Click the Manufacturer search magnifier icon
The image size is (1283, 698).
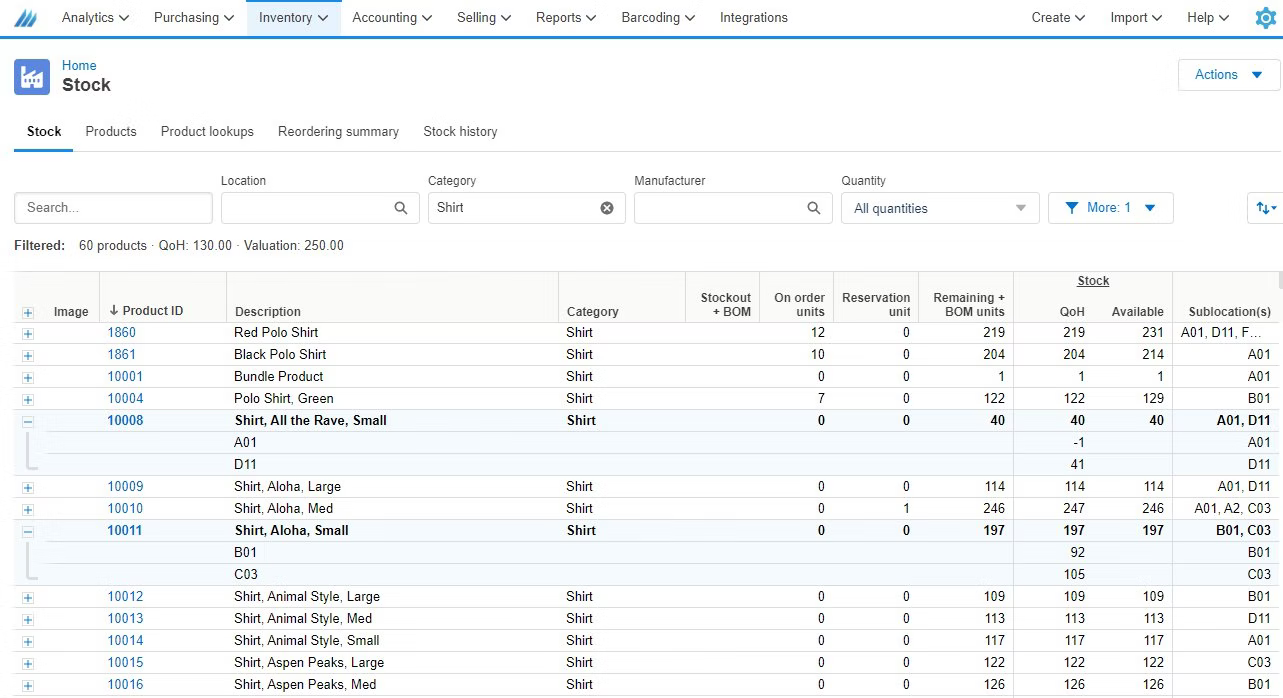[x=813, y=208]
